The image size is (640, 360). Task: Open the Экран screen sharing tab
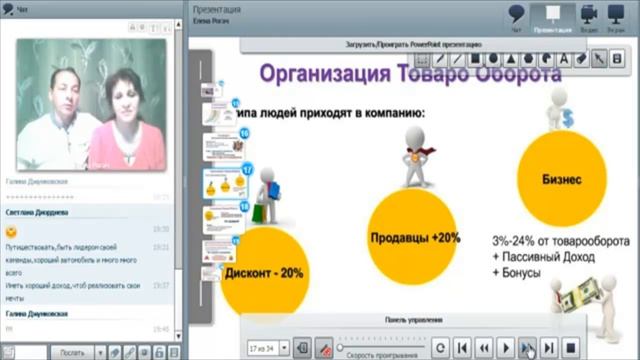point(616,18)
